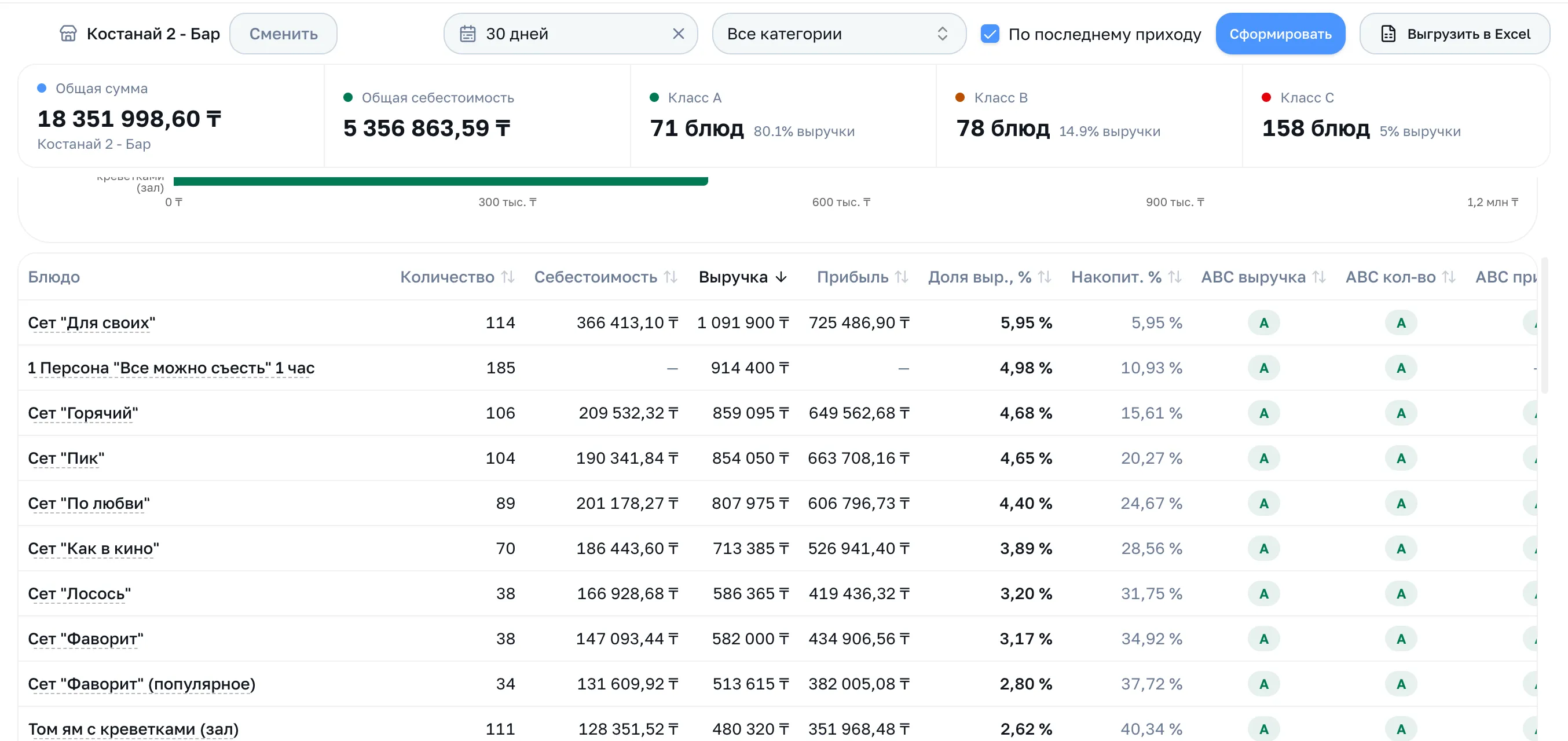Image resolution: width=1568 pixels, height=741 pixels.
Task: Click the calendar icon in the 30 дней field
Action: click(467, 34)
